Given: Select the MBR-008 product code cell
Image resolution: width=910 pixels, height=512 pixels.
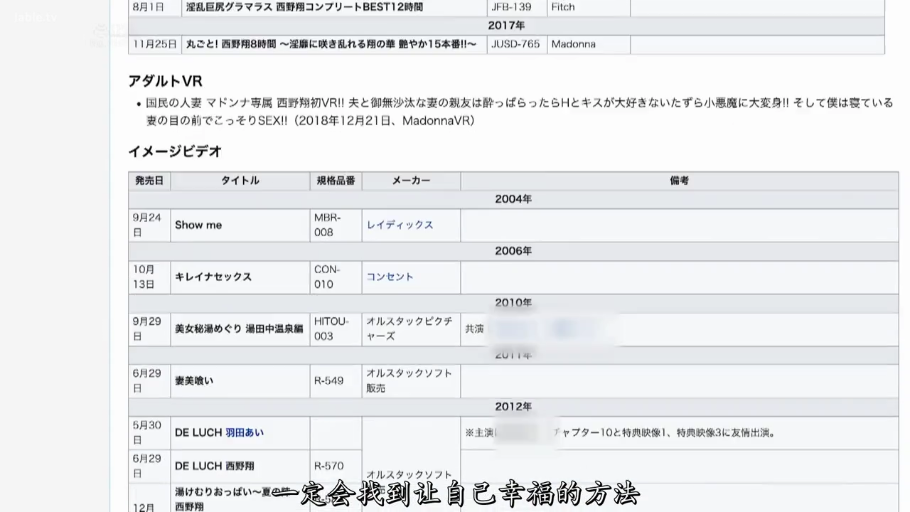Looking at the screenshot, I should [x=334, y=225].
